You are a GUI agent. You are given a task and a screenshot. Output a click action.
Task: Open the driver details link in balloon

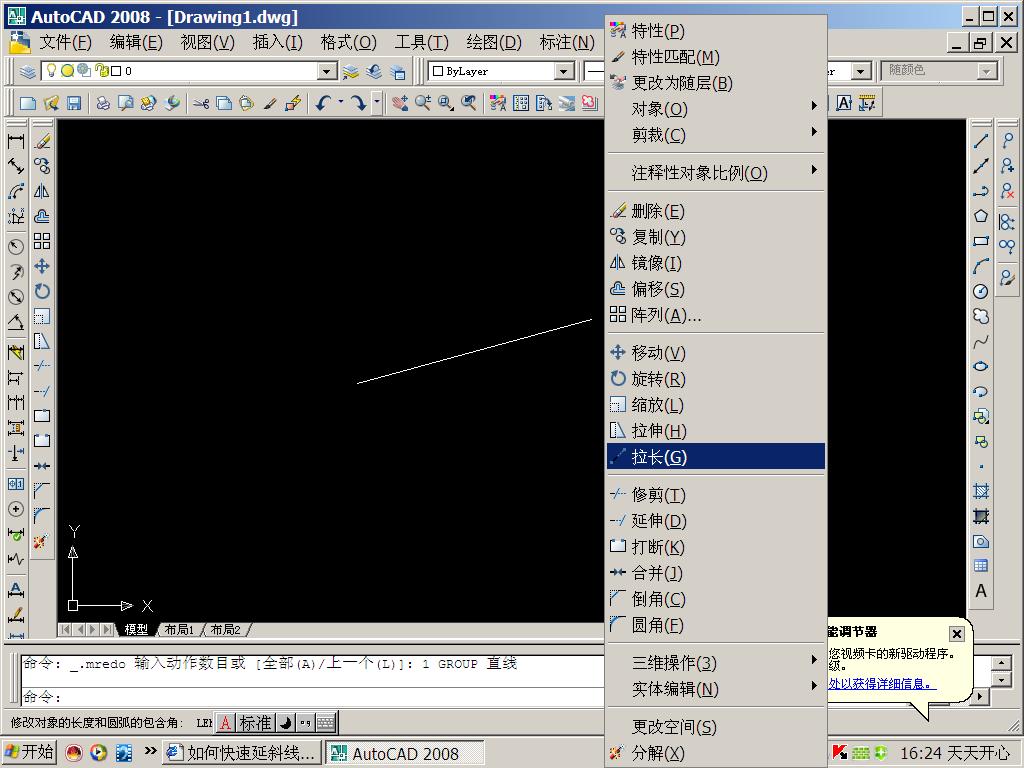882,683
